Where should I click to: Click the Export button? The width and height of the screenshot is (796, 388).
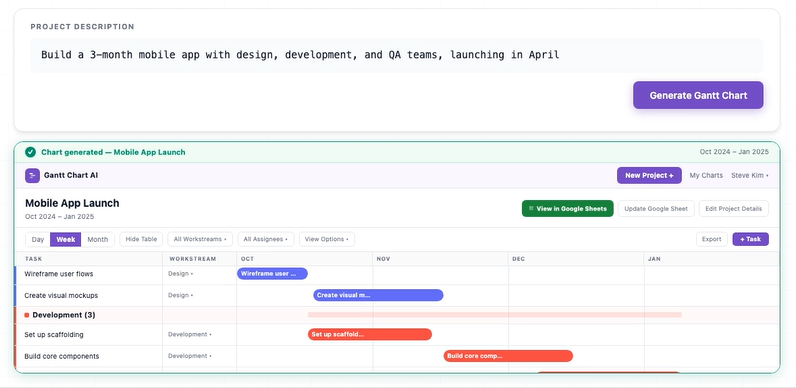712,239
